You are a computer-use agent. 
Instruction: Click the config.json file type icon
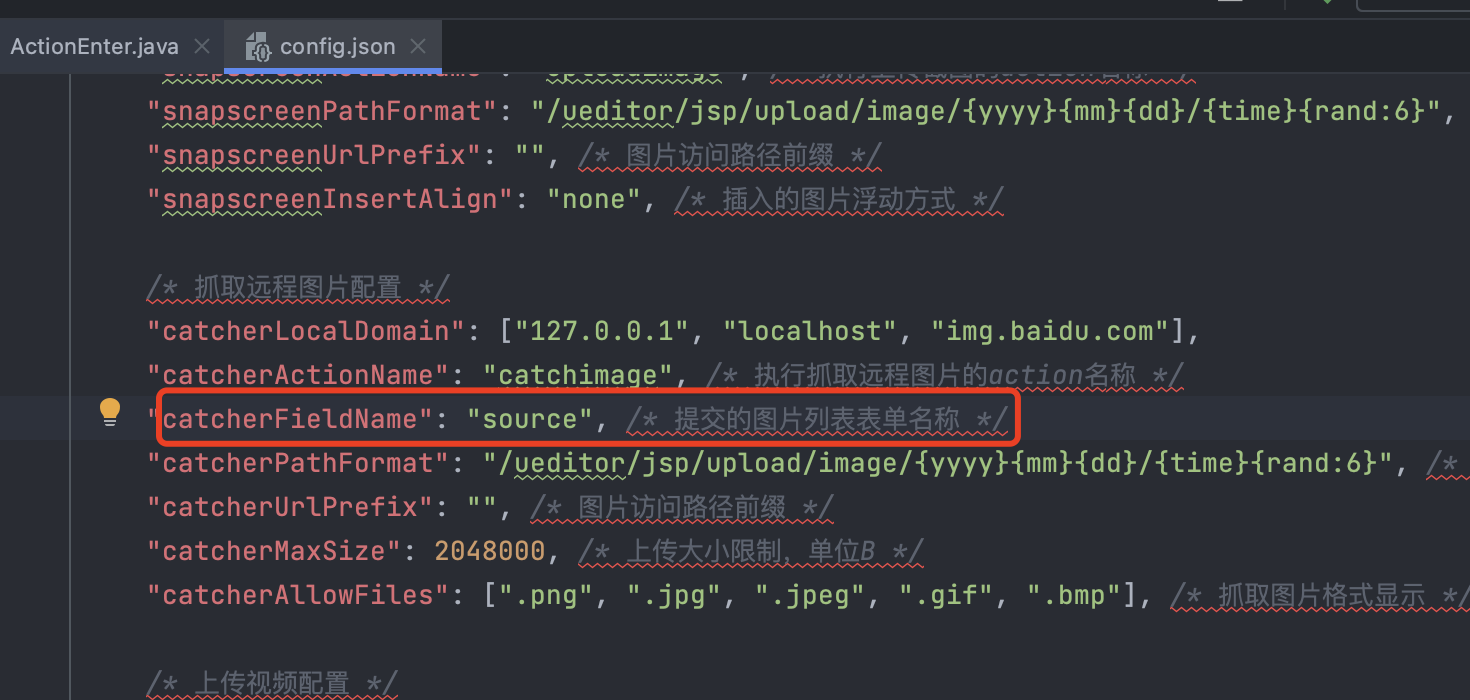[258, 47]
